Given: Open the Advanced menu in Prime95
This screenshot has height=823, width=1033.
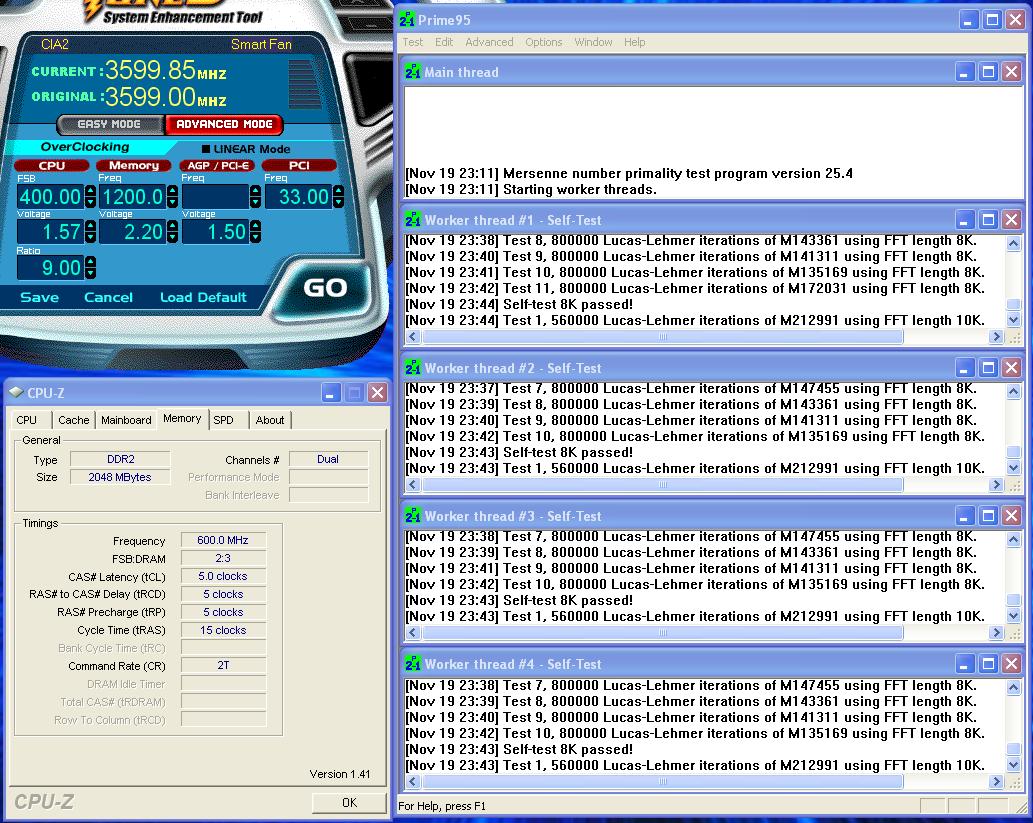Looking at the screenshot, I should [489, 42].
